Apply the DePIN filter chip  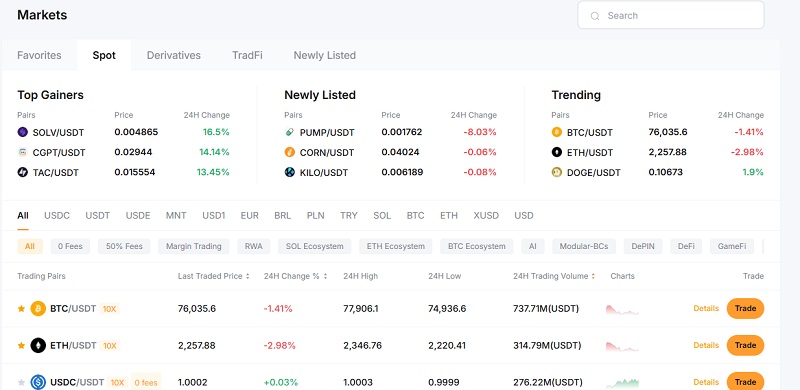(643, 246)
